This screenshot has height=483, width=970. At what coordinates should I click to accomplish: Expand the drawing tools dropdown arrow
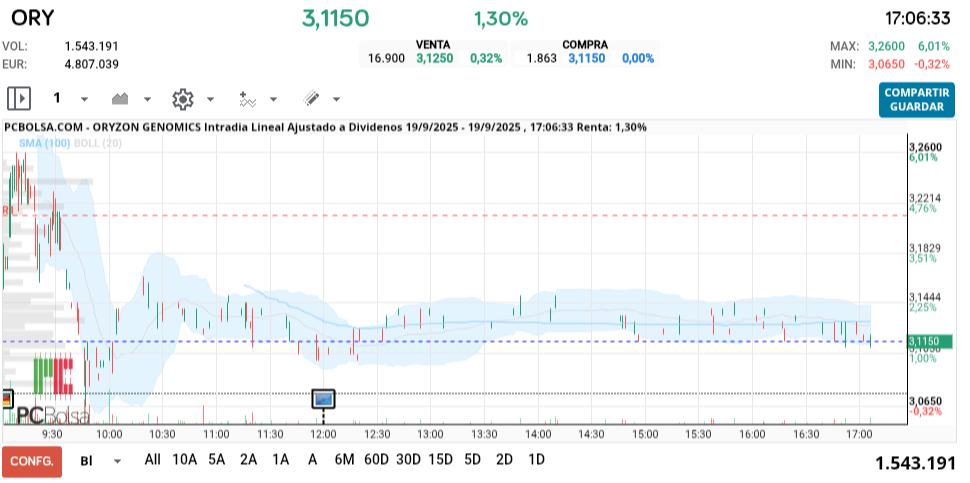point(337,99)
